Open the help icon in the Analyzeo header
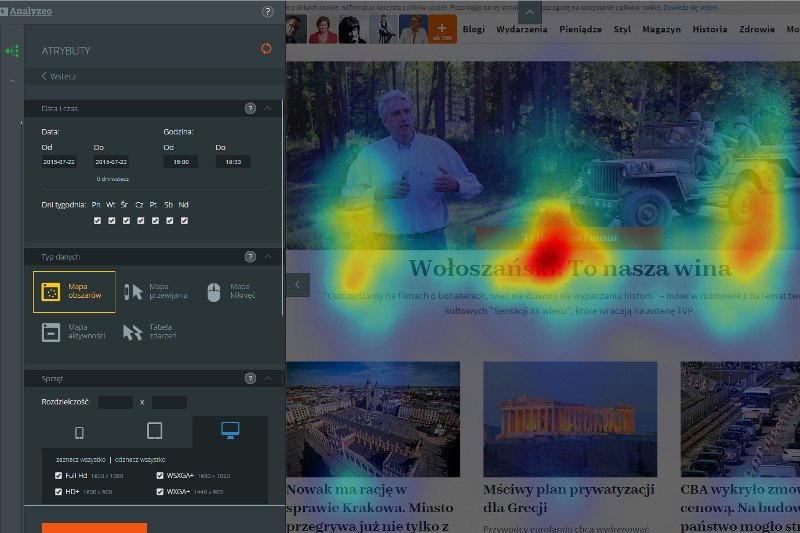This screenshot has width=800, height=533. [267, 11]
